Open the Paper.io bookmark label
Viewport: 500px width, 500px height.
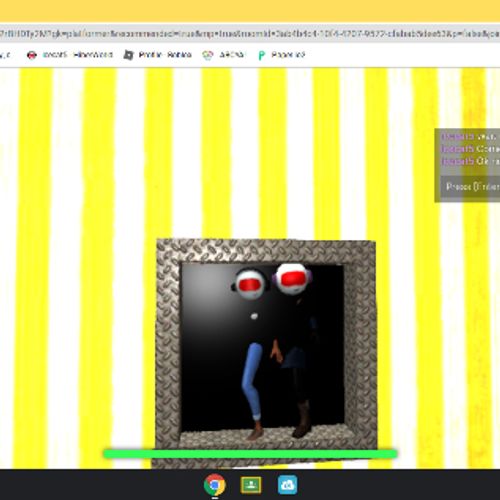(x=288, y=55)
